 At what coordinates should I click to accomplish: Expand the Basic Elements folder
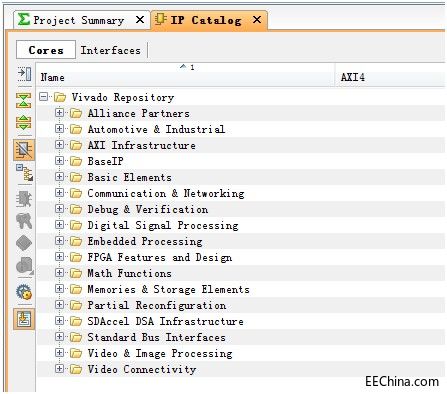coord(60,177)
